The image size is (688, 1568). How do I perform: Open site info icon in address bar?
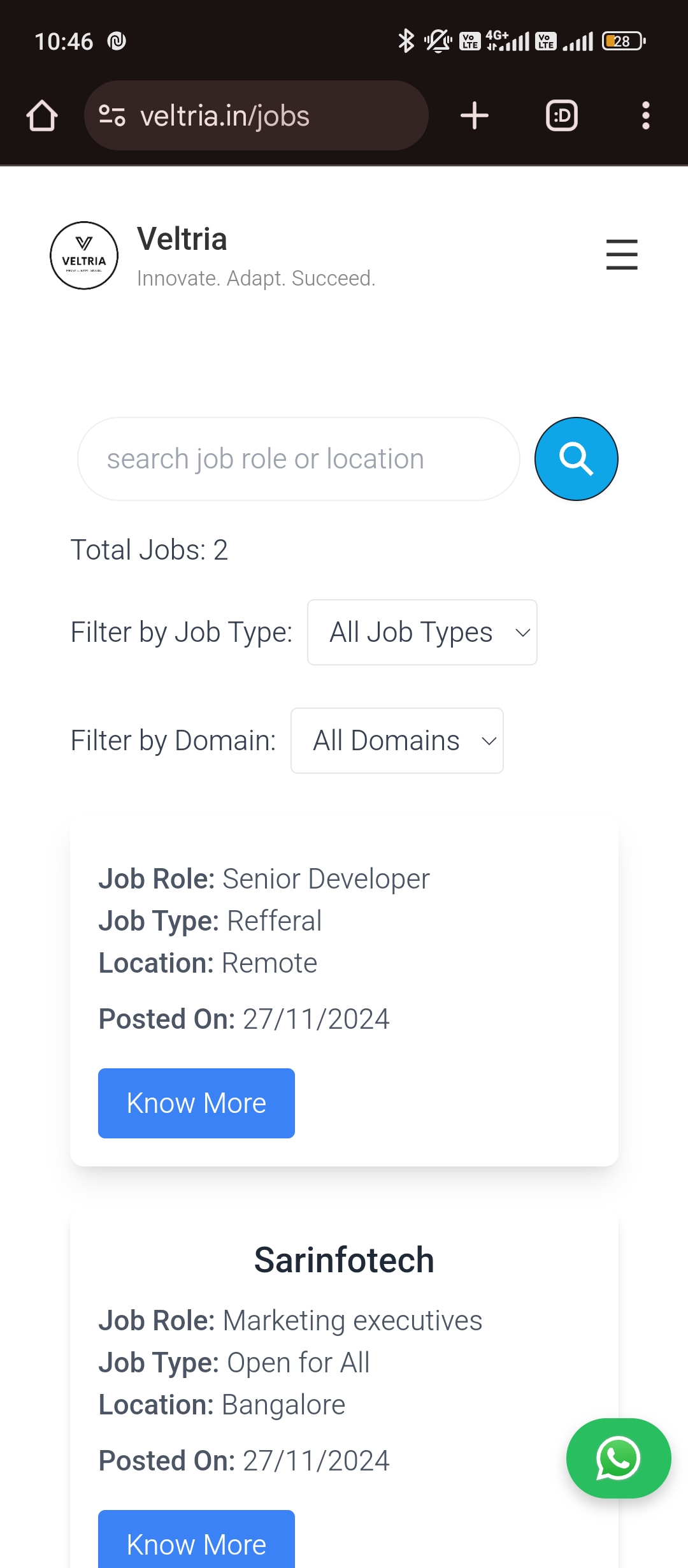coord(112,116)
